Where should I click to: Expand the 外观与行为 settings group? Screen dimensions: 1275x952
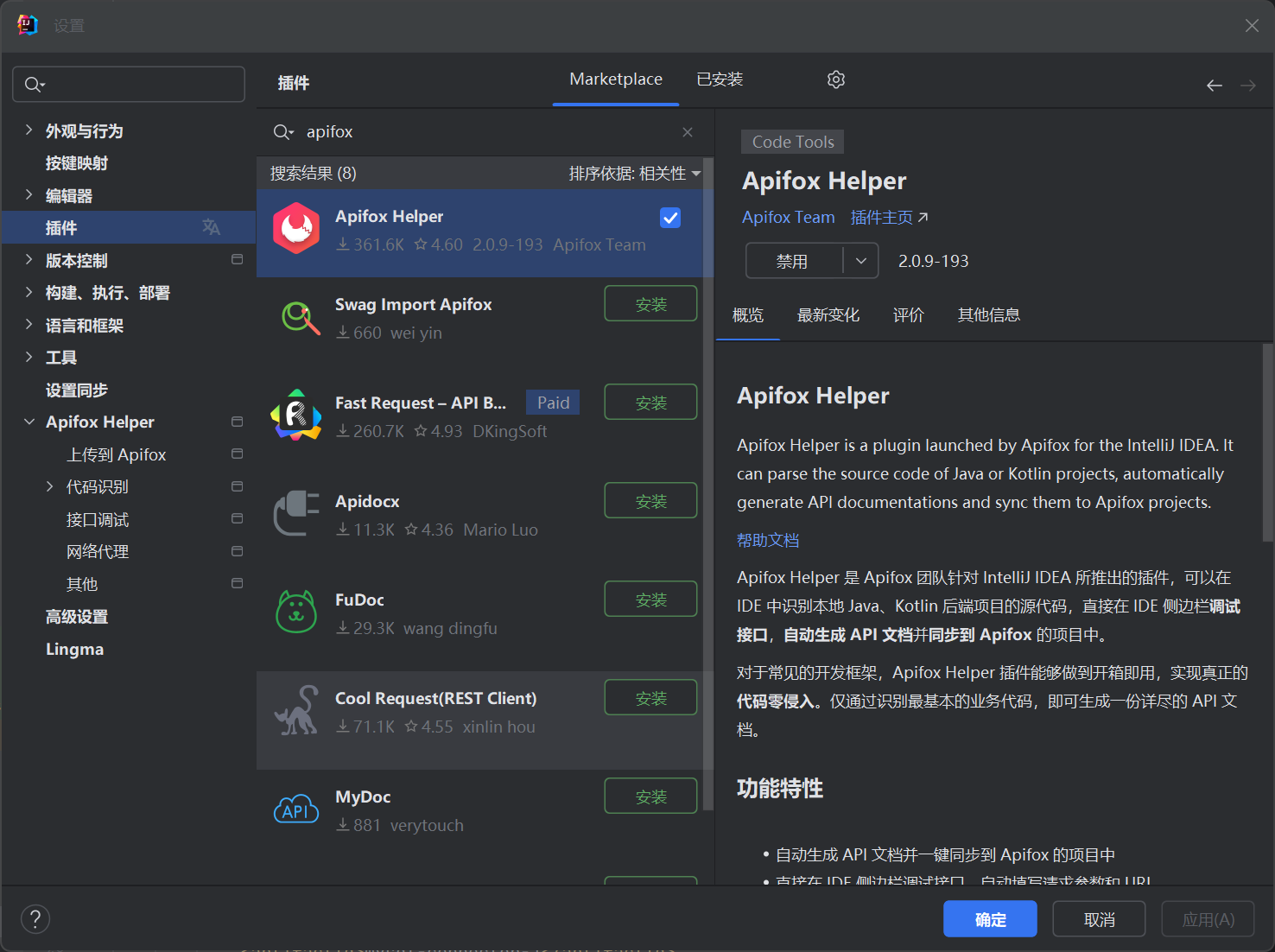coord(29,130)
